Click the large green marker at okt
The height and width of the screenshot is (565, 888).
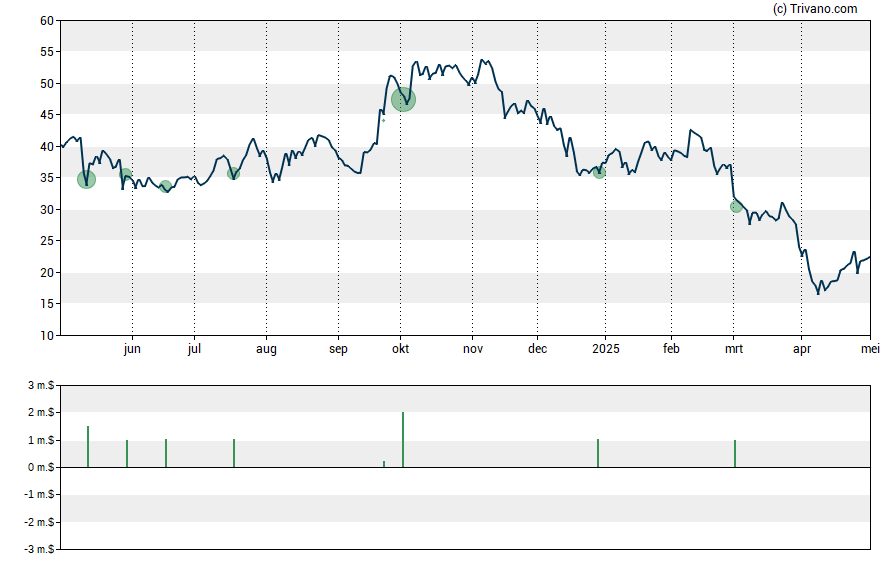[x=403, y=100]
